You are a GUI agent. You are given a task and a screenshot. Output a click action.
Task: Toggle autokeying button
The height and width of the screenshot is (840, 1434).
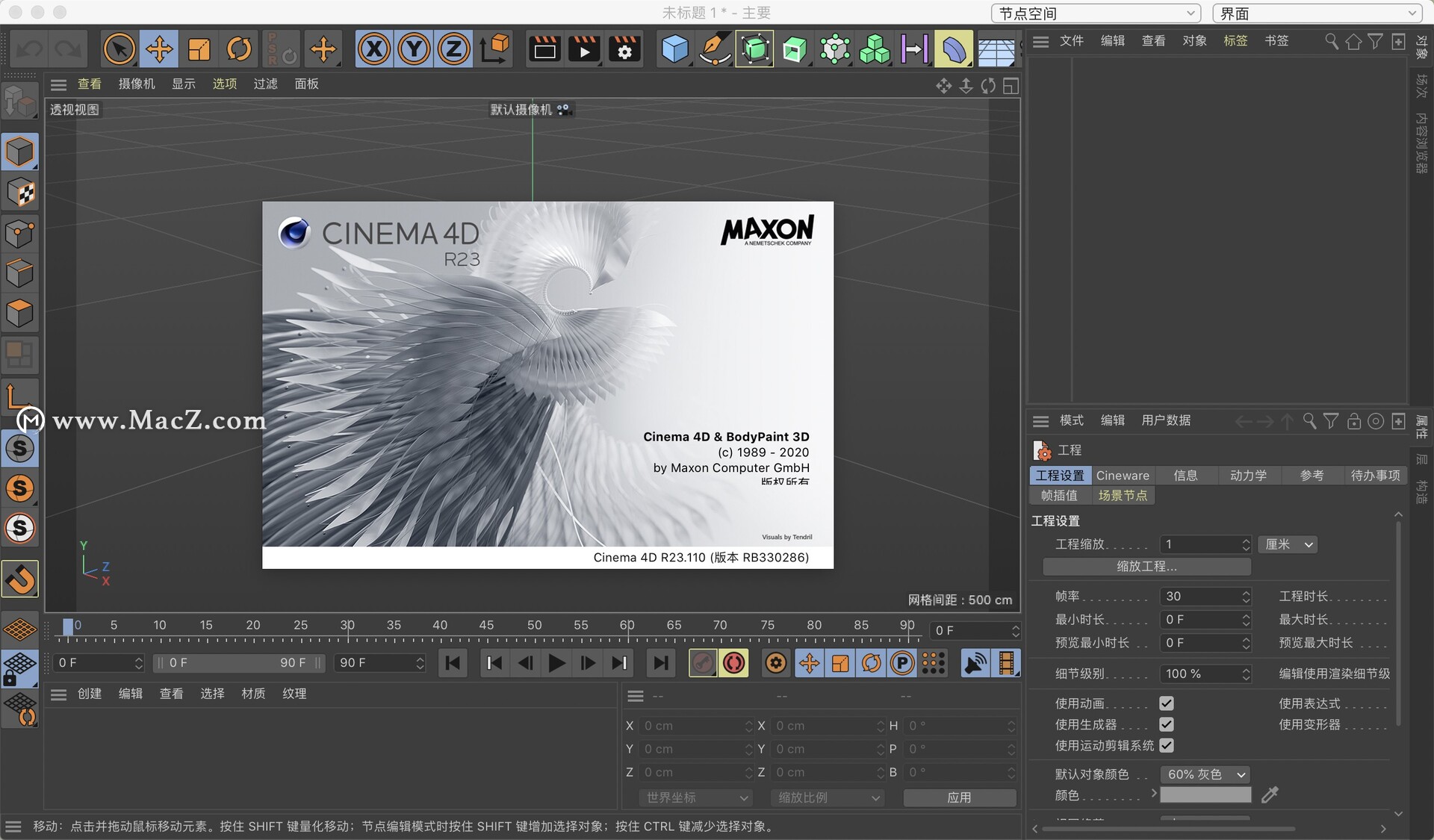pos(734,663)
